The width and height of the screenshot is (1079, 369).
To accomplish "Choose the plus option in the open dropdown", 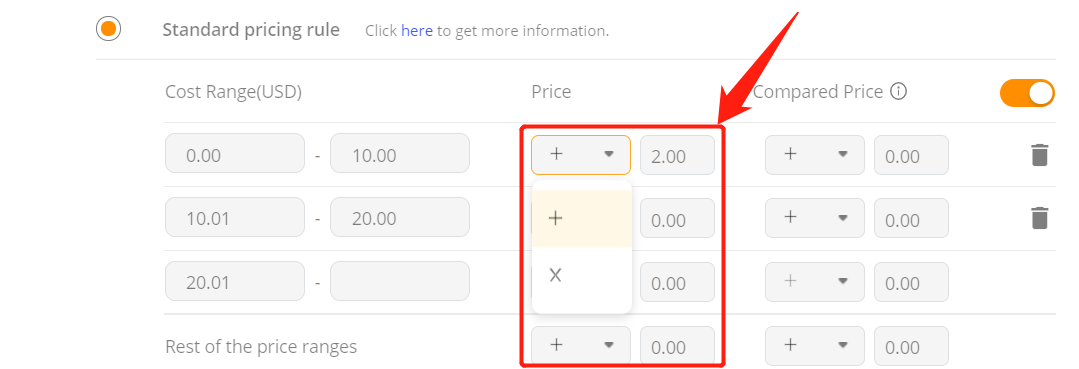I will click(x=582, y=218).
